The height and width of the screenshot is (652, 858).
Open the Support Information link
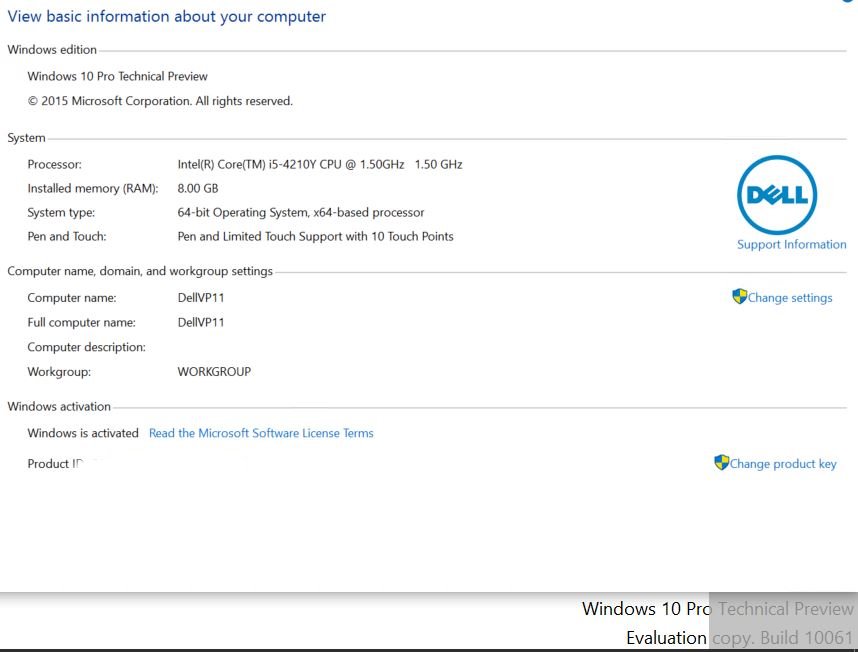[791, 244]
